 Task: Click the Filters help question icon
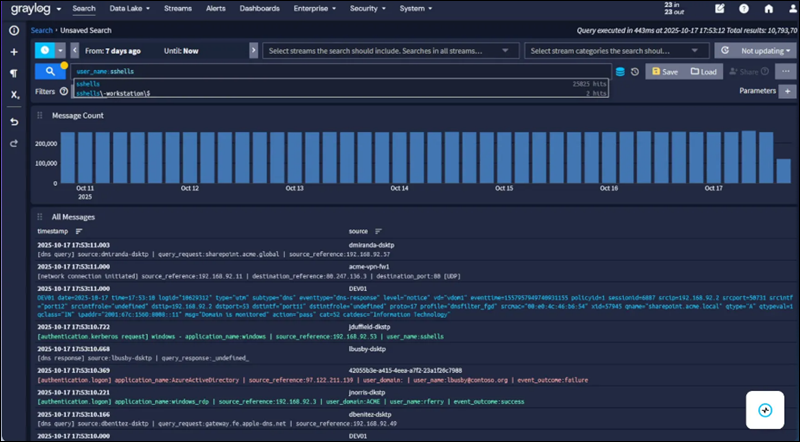tap(64, 91)
